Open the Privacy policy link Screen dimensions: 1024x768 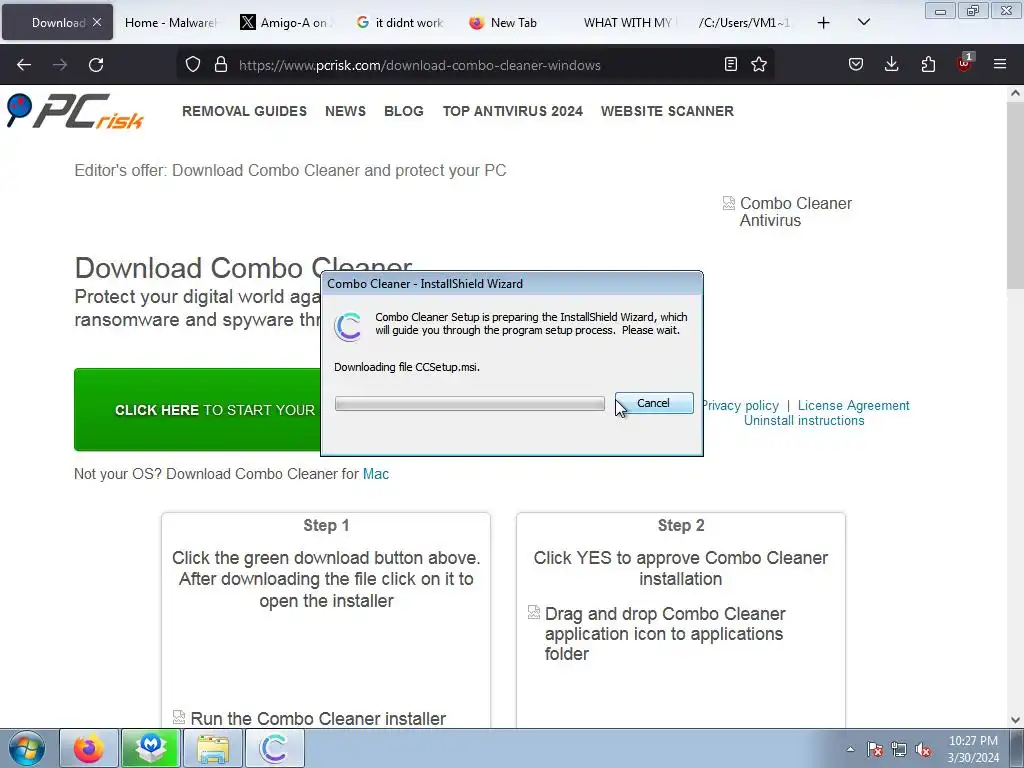tap(741, 406)
